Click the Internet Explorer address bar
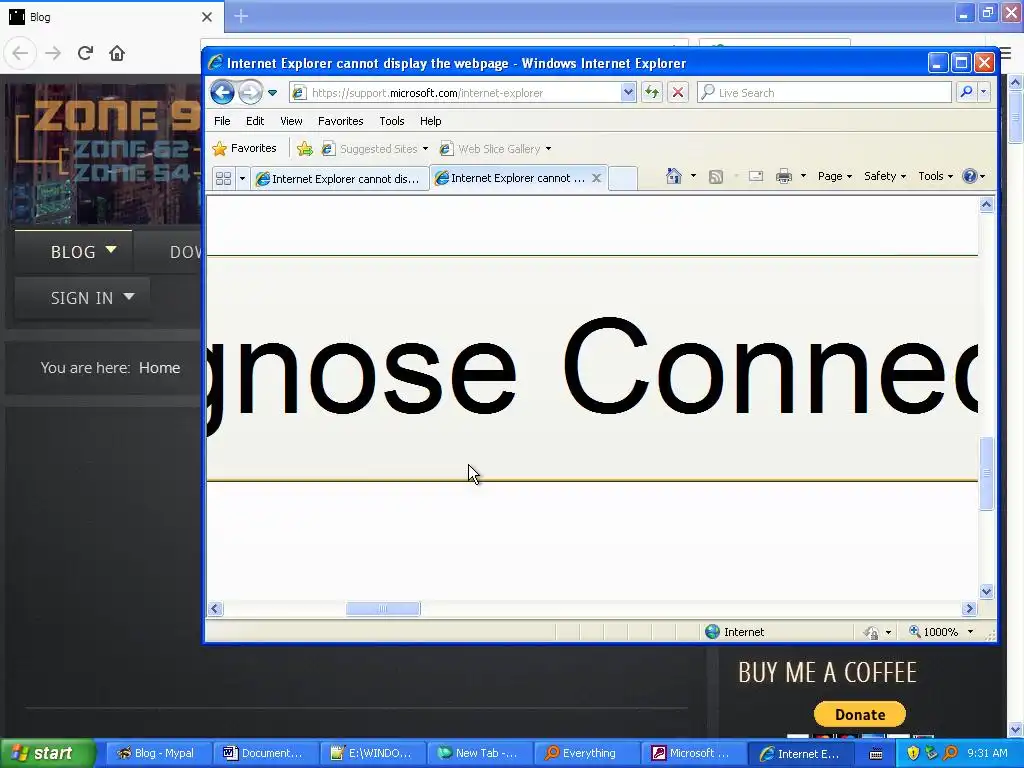 455,93
